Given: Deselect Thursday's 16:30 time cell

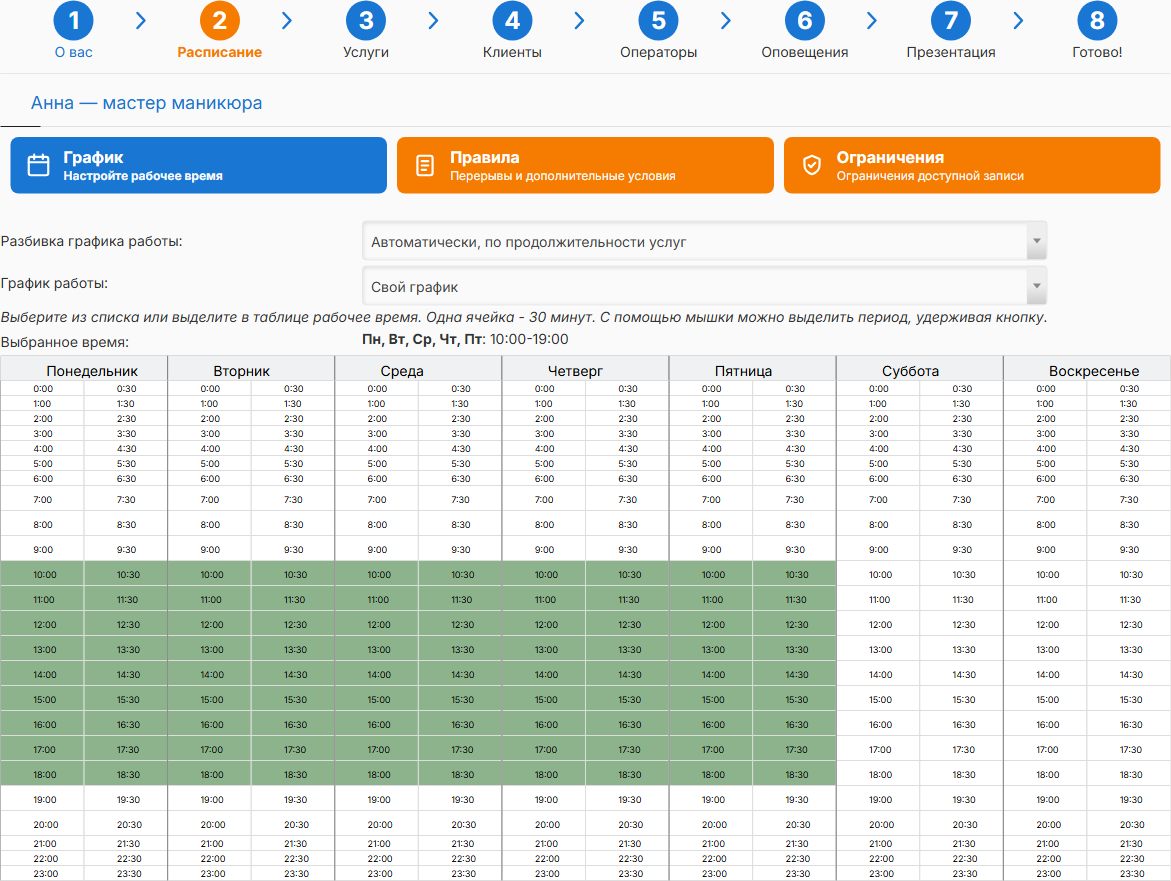Looking at the screenshot, I should pos(628,725).
